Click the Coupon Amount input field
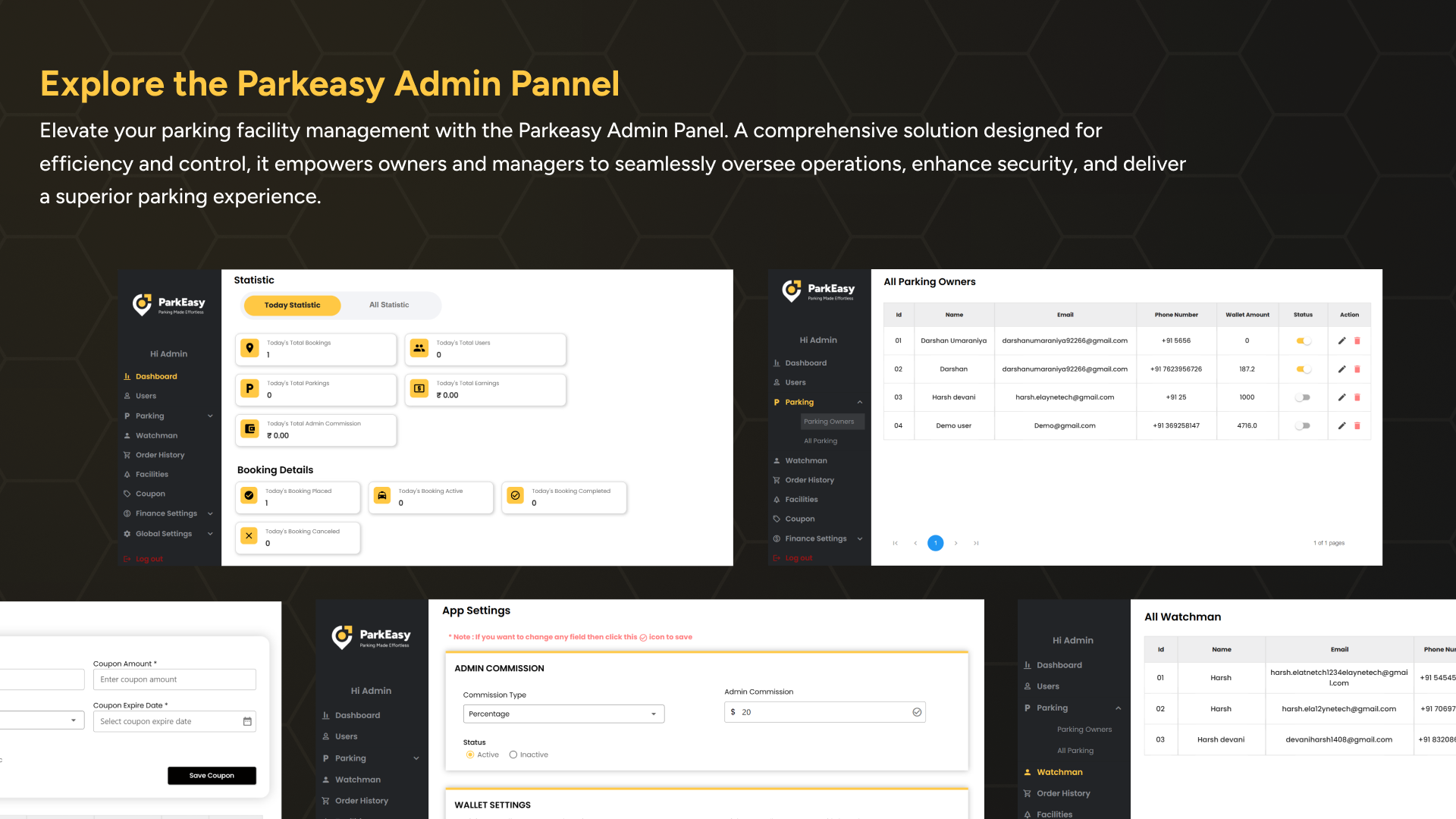 tap(174, 679)
